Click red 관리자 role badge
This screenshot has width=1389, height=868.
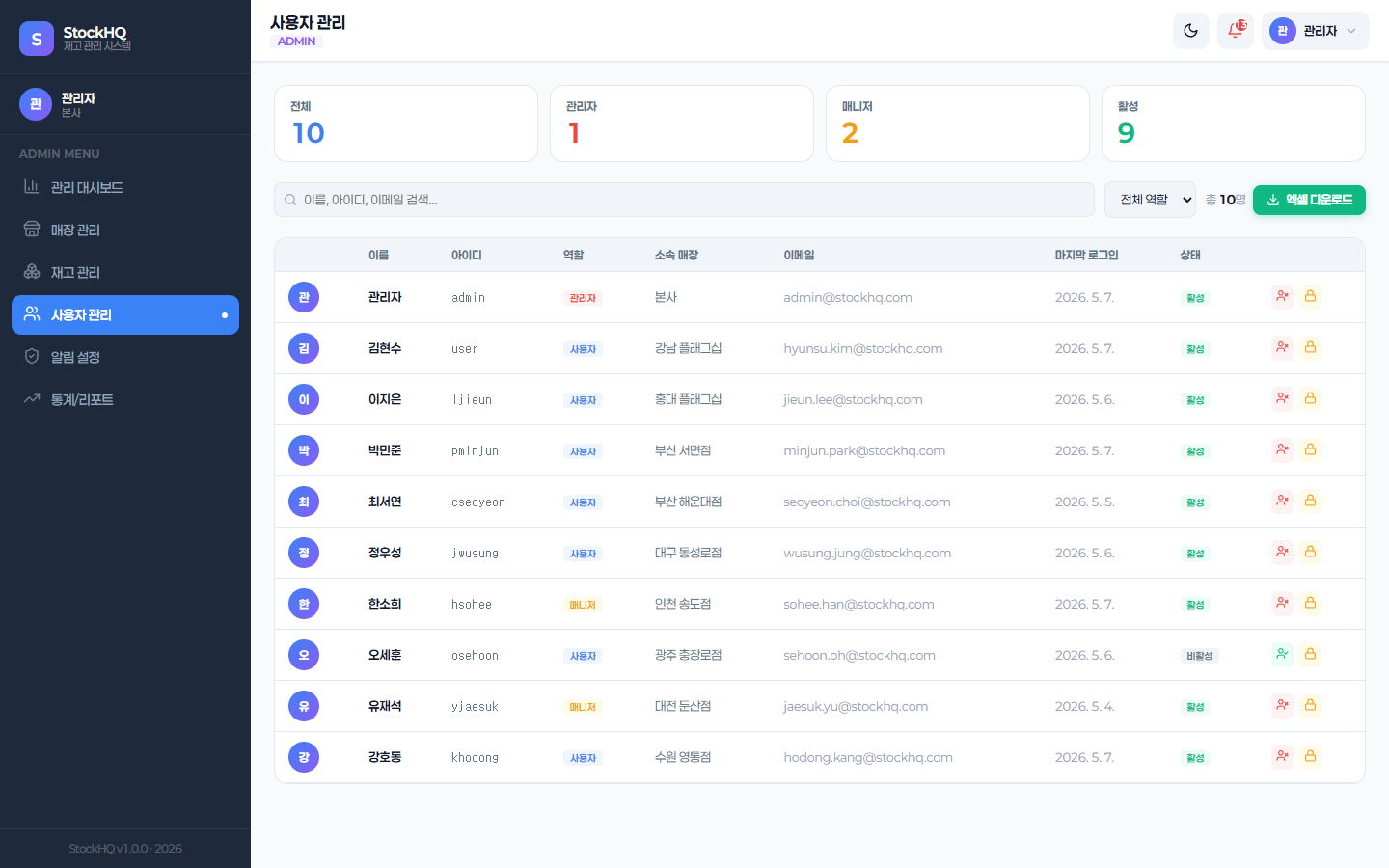tap(583, 298)
